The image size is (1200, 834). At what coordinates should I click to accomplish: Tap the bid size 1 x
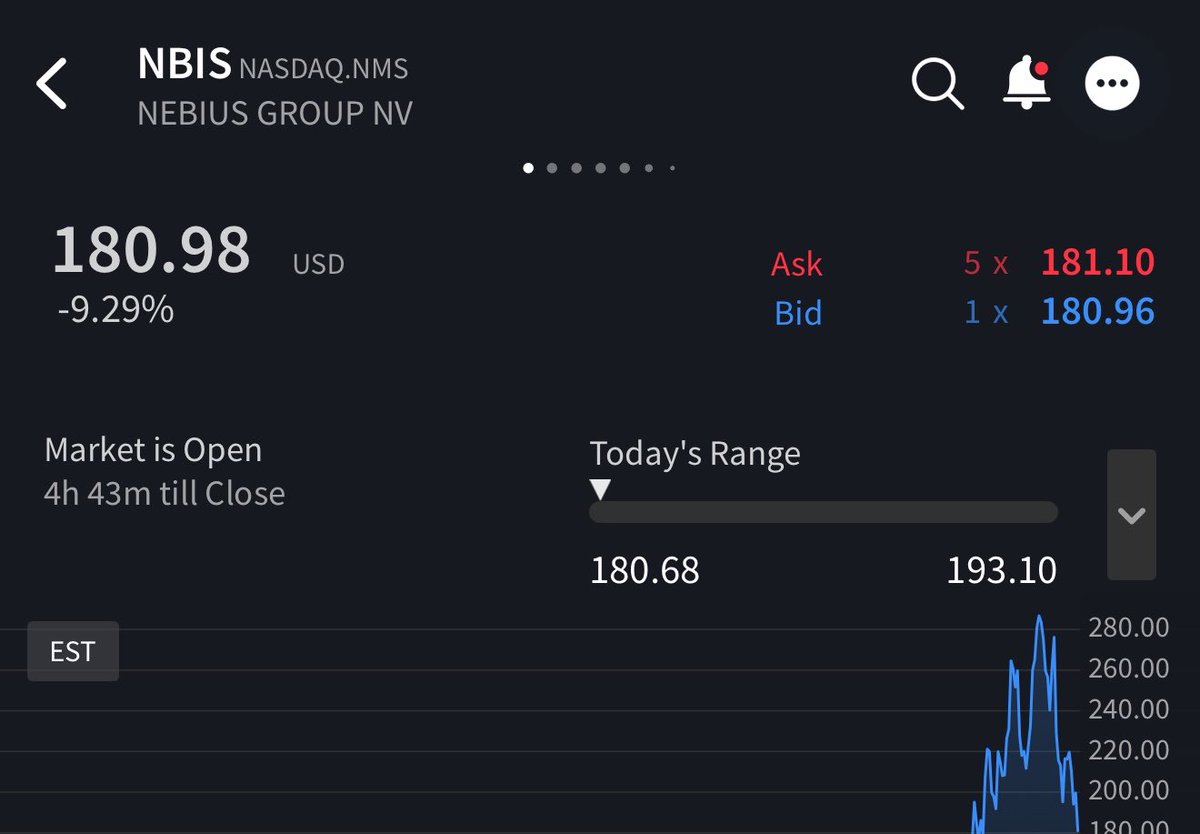tap(986, 312)
